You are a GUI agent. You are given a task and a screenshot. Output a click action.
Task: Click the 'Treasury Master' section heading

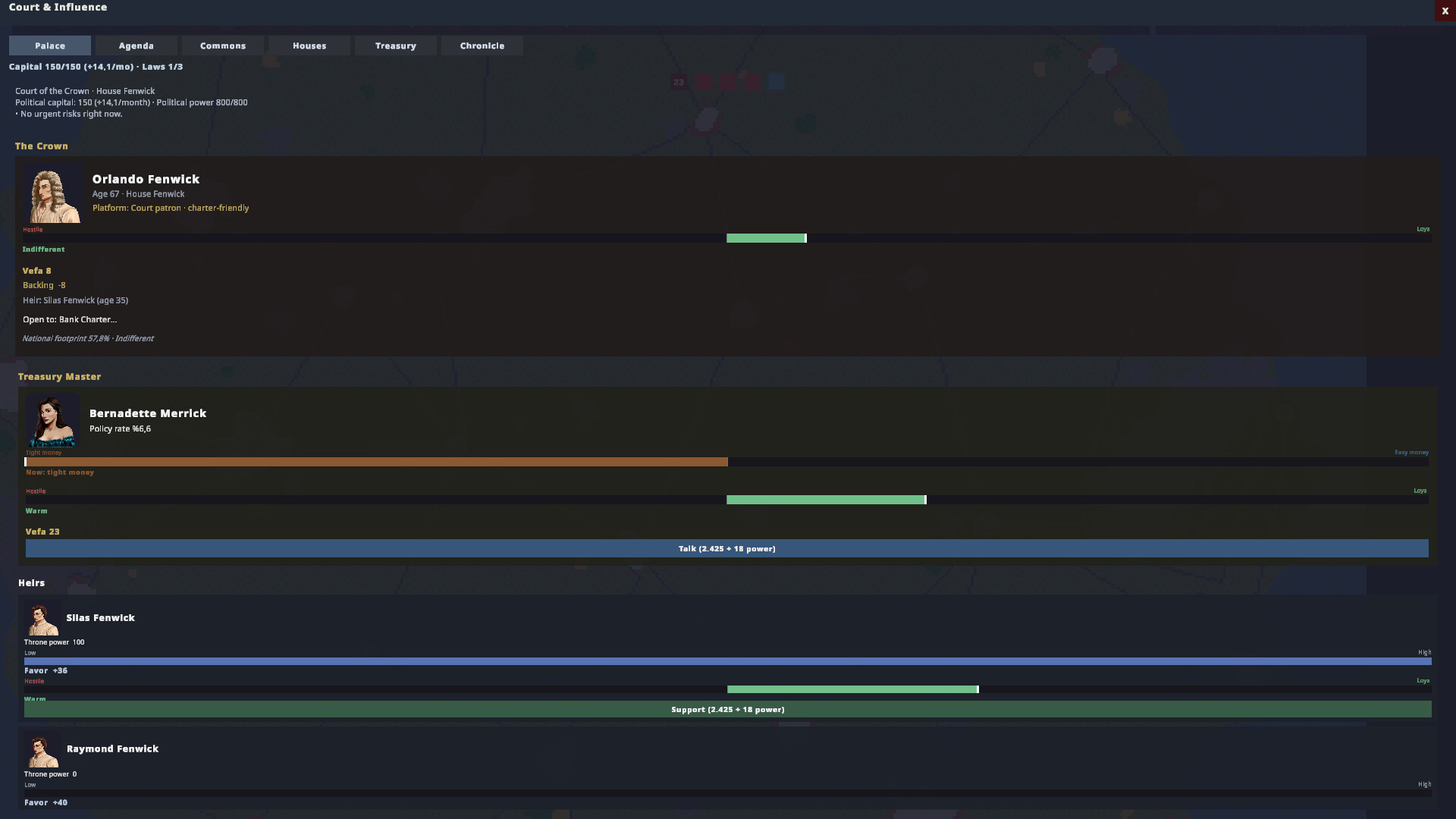pyautogui.click(x=59, y=376)
